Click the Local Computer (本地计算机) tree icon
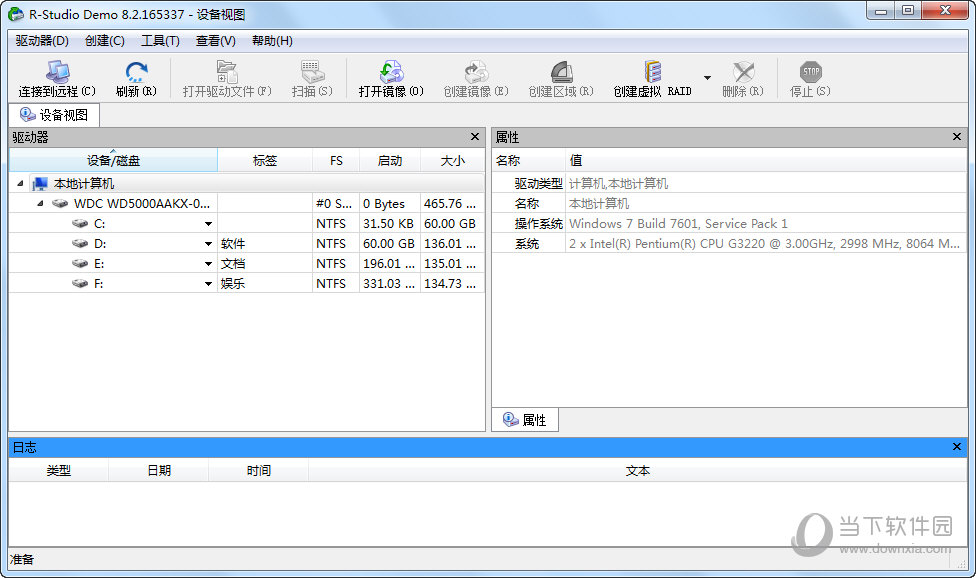Screen dimensions: 976x578 tap(40, 184)
